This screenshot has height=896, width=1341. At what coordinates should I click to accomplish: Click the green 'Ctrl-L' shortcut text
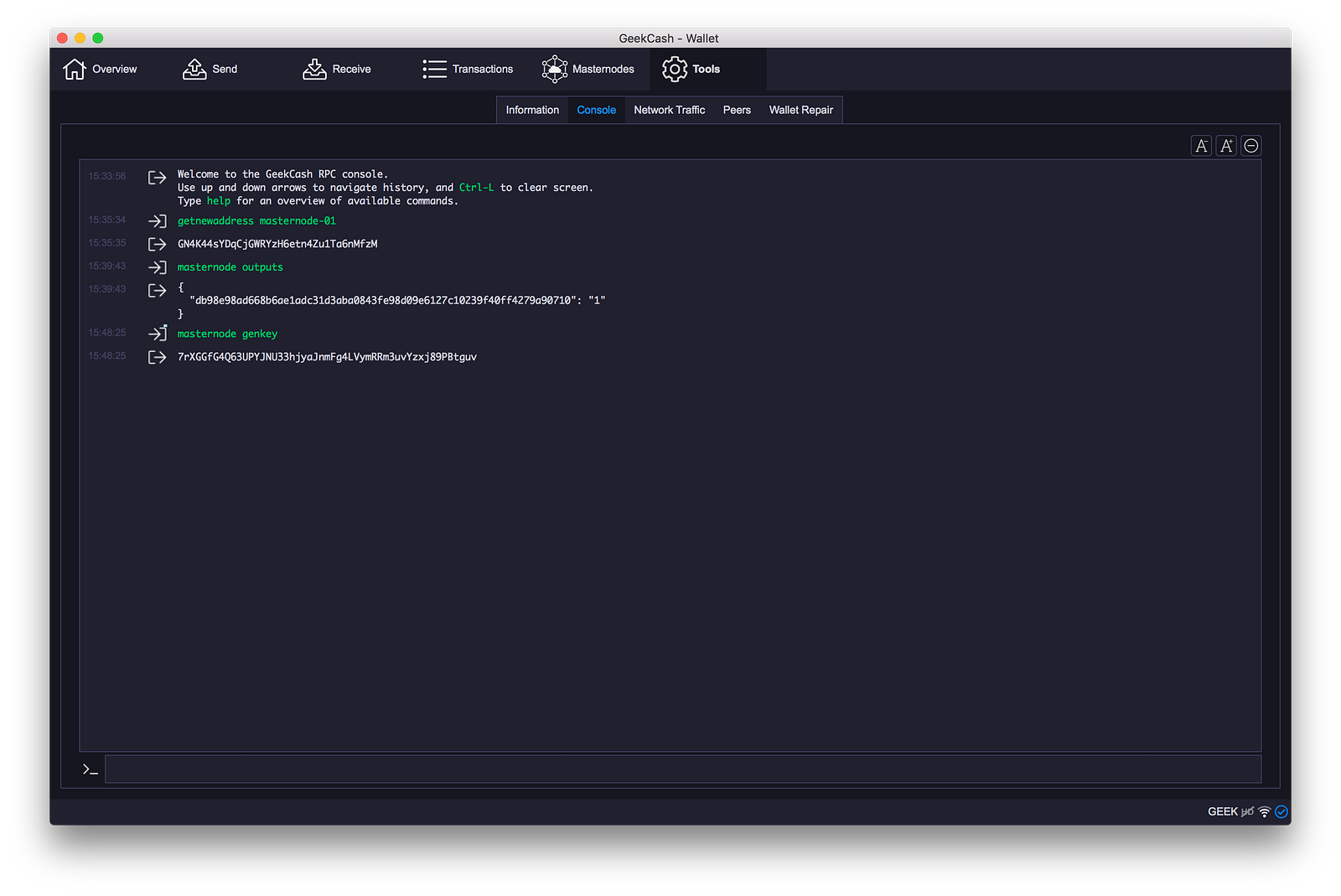476,188
